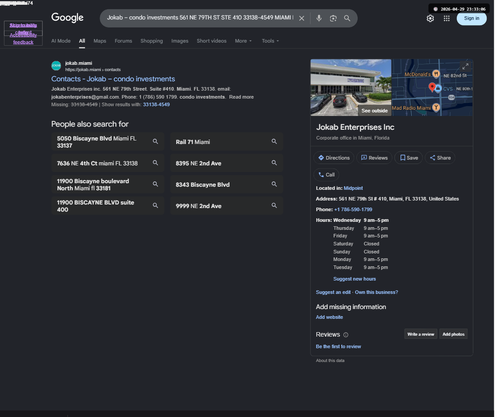
Task: Open the Forums tab
Action: coord(123,41)
